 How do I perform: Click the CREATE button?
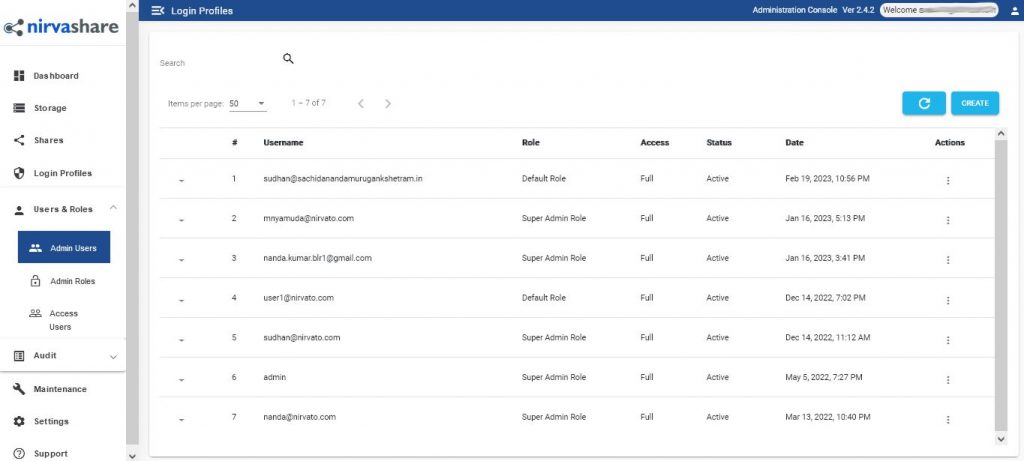click(974, 103)
